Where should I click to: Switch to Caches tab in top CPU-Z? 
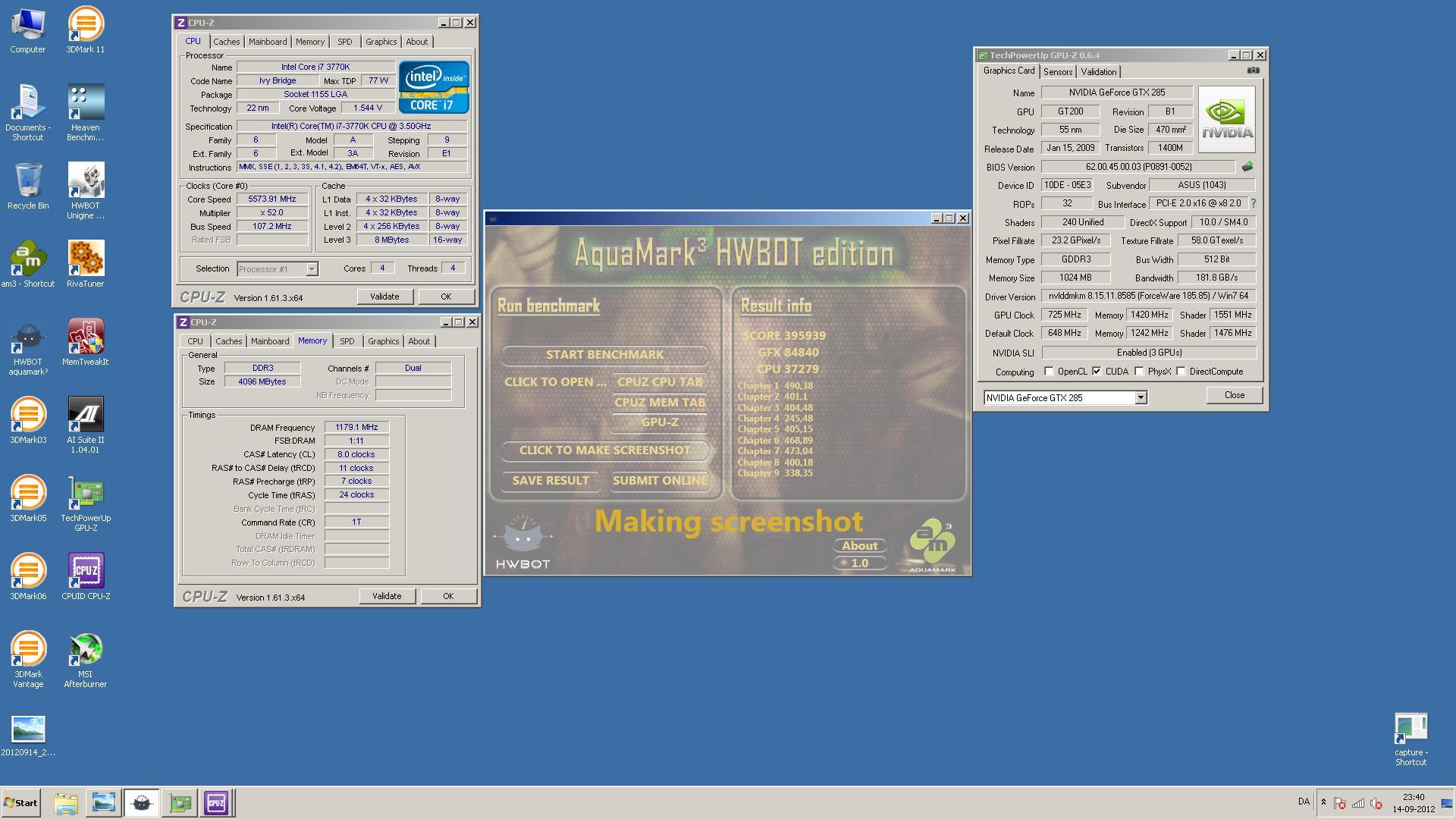(226, 42)
